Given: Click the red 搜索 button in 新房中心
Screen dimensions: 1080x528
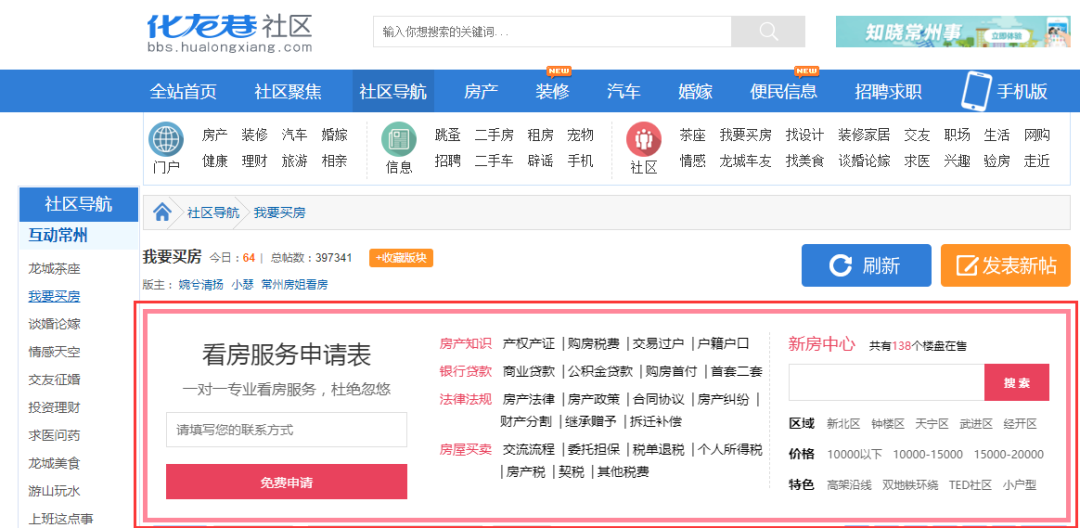Looking at the screenshot, I should pyautogui.click(x=1017, y=383).
